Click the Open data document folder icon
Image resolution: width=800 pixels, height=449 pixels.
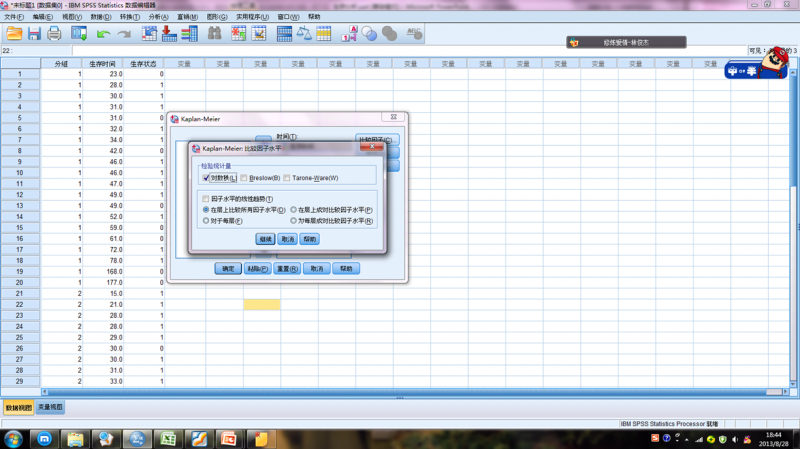click(14, 34)
